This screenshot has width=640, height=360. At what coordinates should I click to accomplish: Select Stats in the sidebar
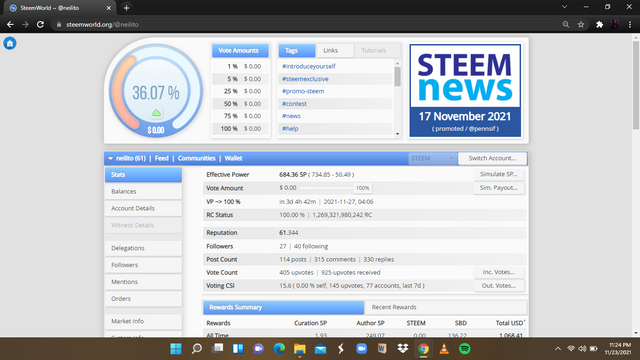click(143, 175)
